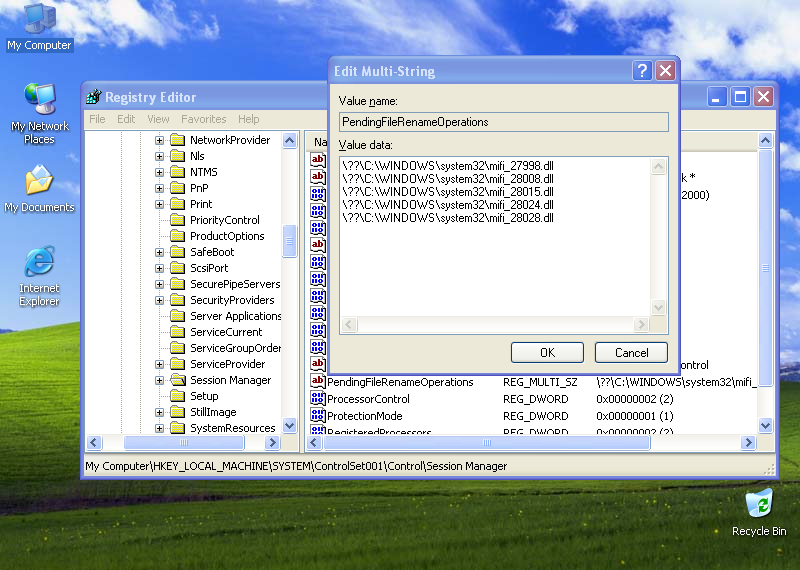Click the Value name field
The width and height of the screenshot is (800, 570).
(504, 122)
